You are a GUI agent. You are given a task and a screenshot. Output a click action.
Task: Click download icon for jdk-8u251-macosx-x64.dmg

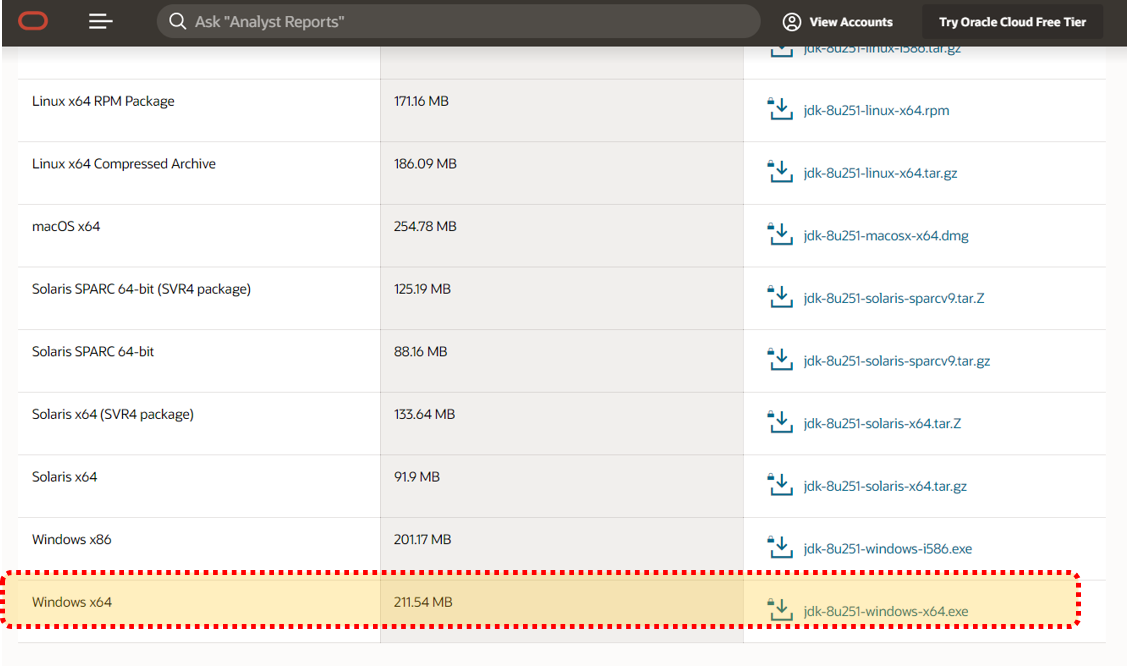click(x=780, y=234)
